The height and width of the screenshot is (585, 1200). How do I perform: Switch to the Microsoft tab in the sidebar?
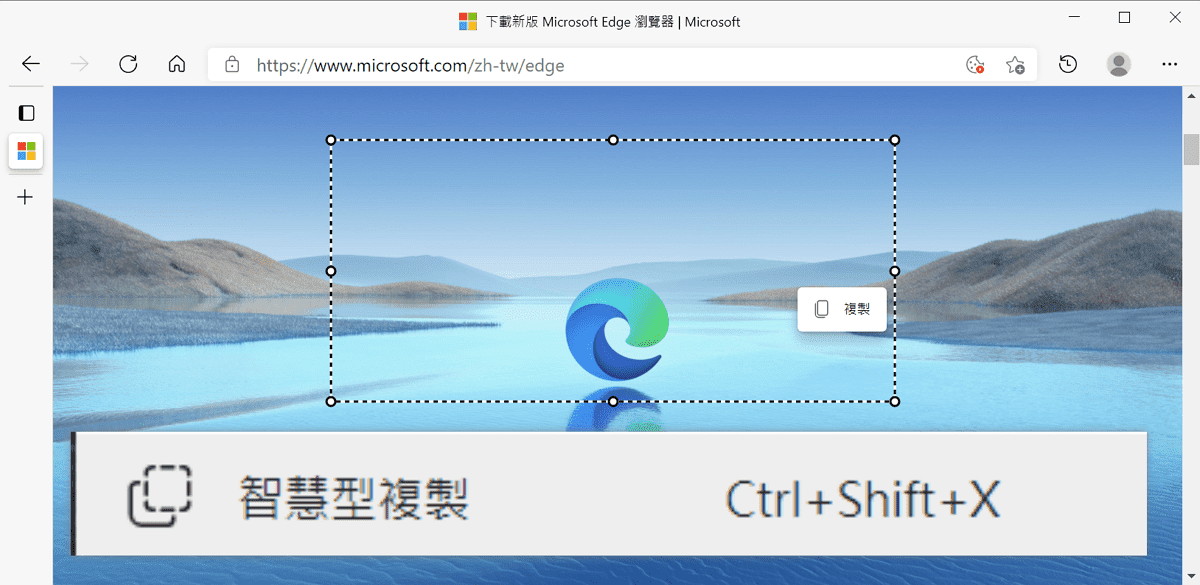point(26,152)
